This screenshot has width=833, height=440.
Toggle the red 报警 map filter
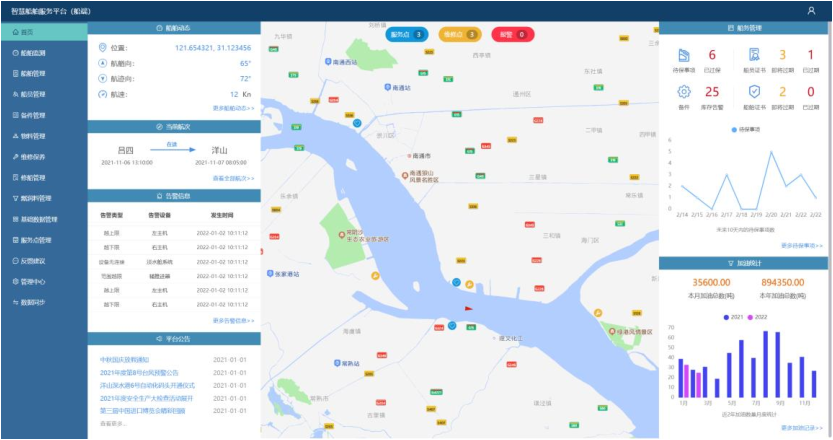512,35
